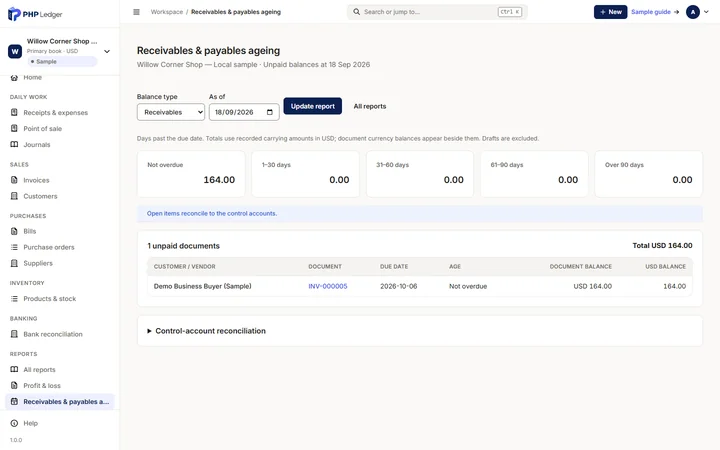Open invoice INV-000005 link
The width and height of the screenshot is (720, 450).
[x=328, y=286]
